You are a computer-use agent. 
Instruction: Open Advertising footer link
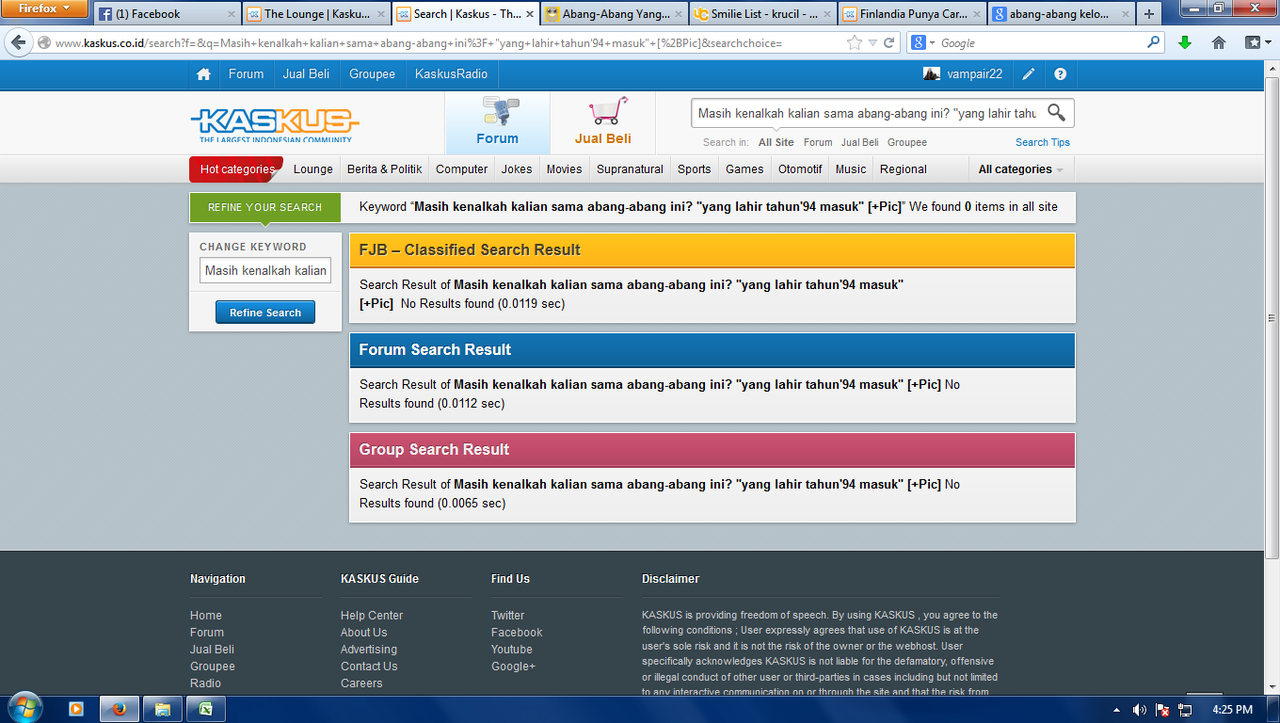[369, 649]
